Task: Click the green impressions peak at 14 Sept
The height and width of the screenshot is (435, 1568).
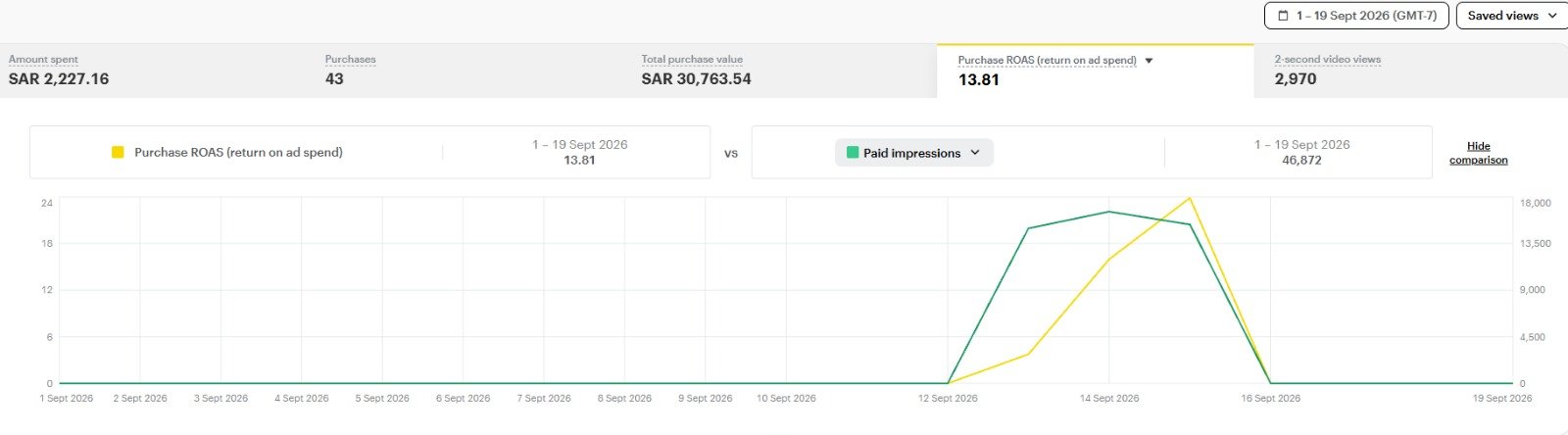Action: [1109, 212]
